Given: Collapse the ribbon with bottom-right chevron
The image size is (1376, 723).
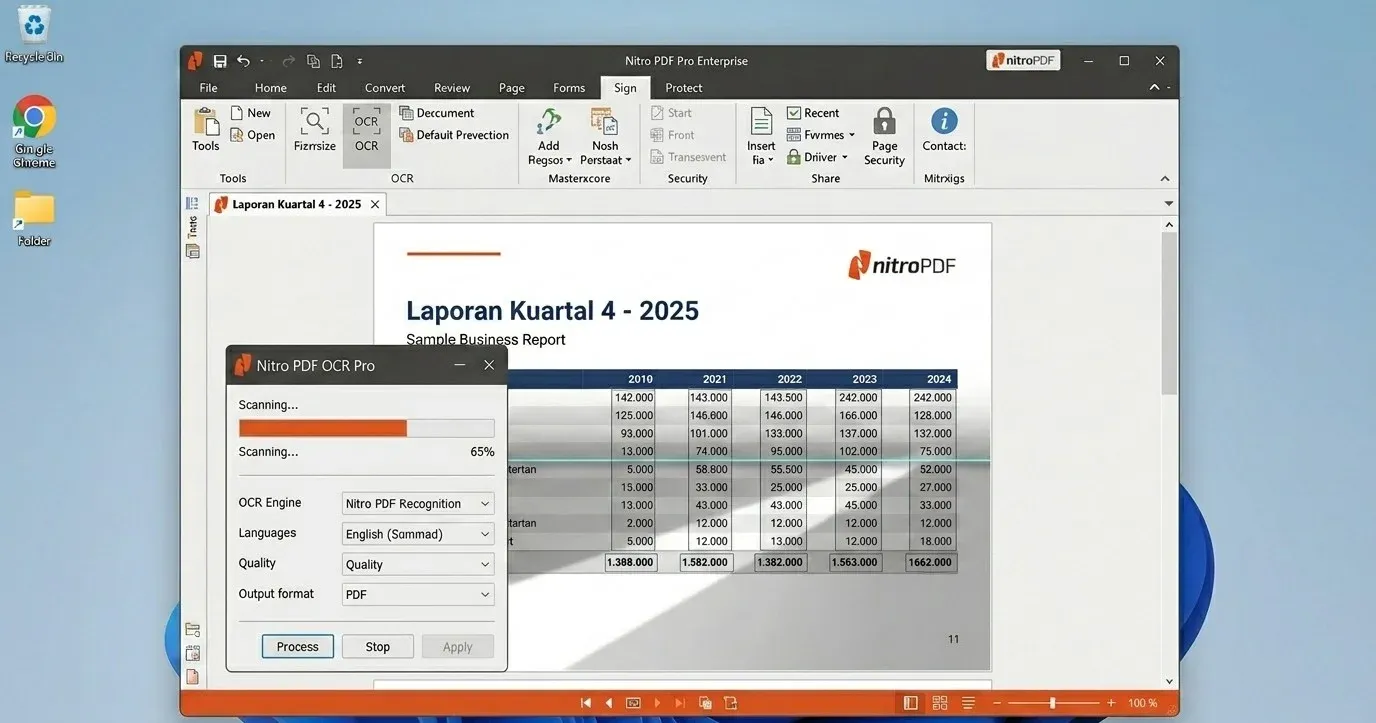Looking at the screenshot, I should [1165, 179].
